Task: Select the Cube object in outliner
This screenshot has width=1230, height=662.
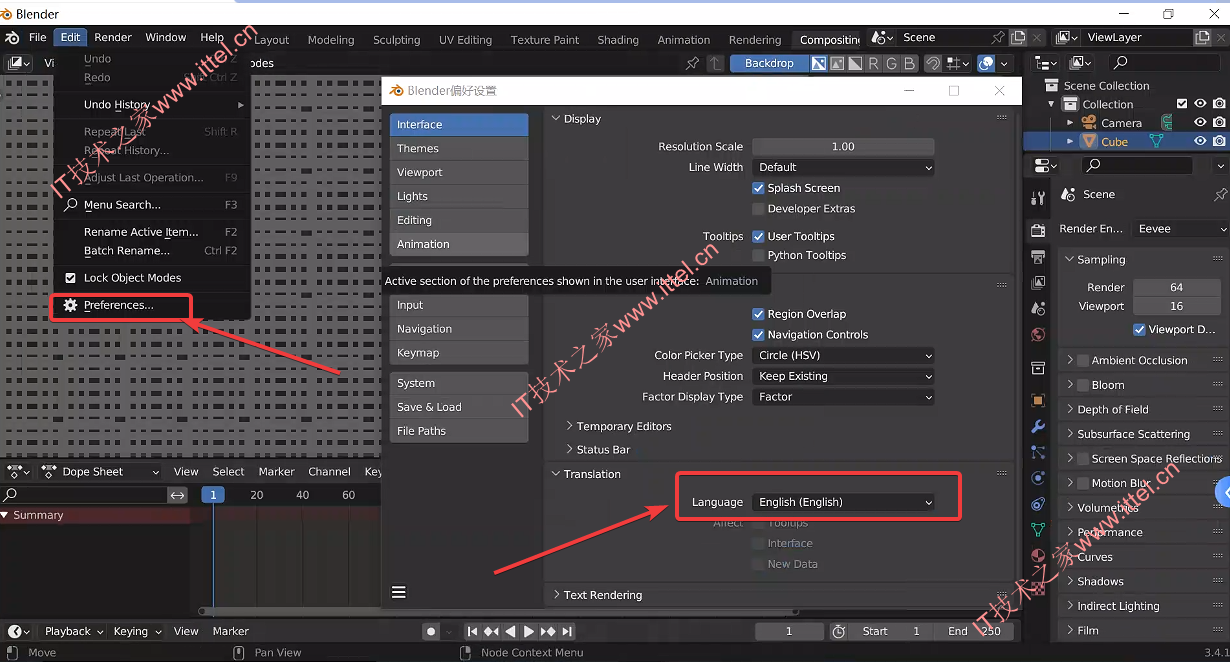Action: click(x=1114, y=142)
